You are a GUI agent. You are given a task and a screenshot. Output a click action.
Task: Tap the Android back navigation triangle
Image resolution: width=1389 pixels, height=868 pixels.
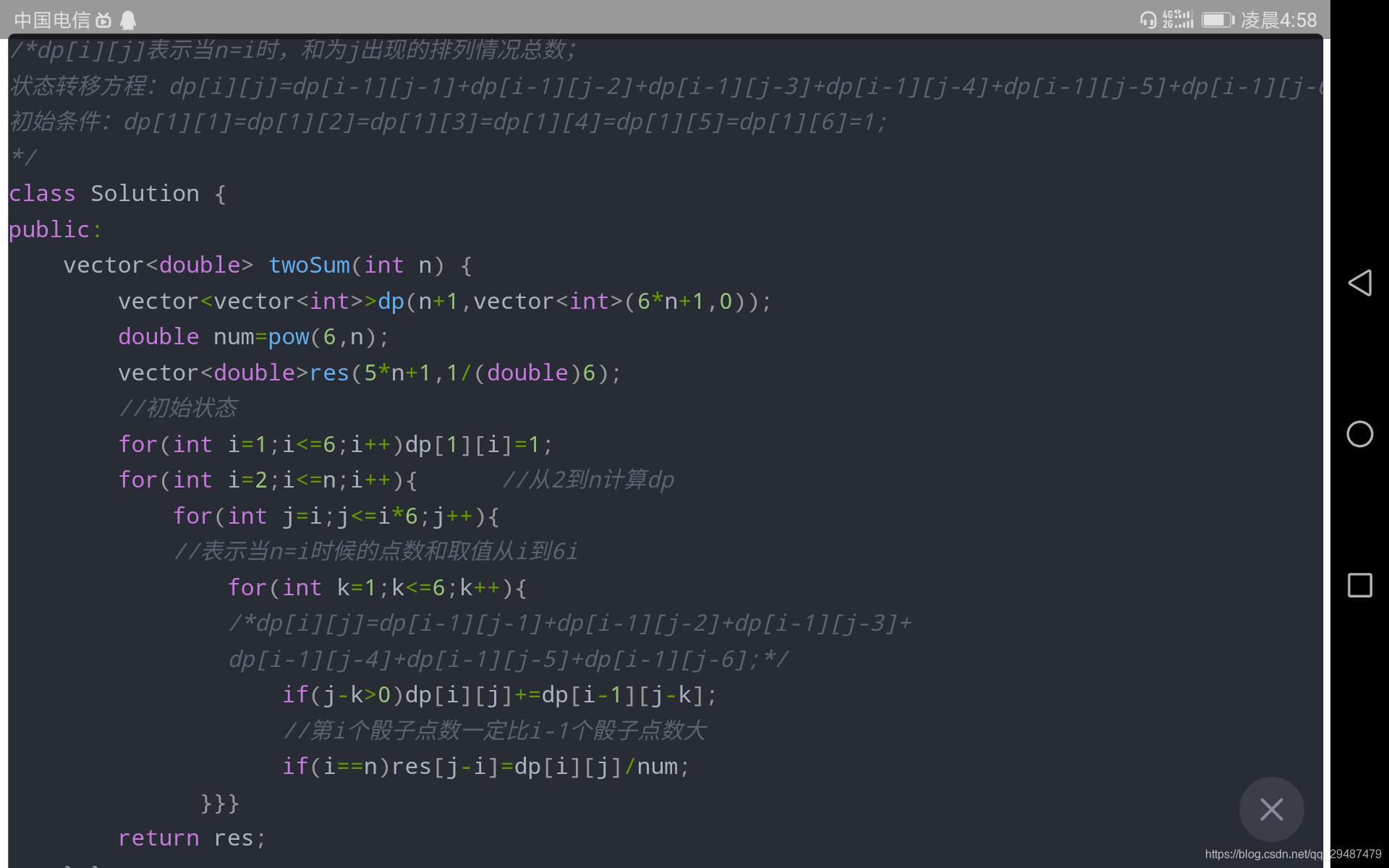[x=1359, y=283]
